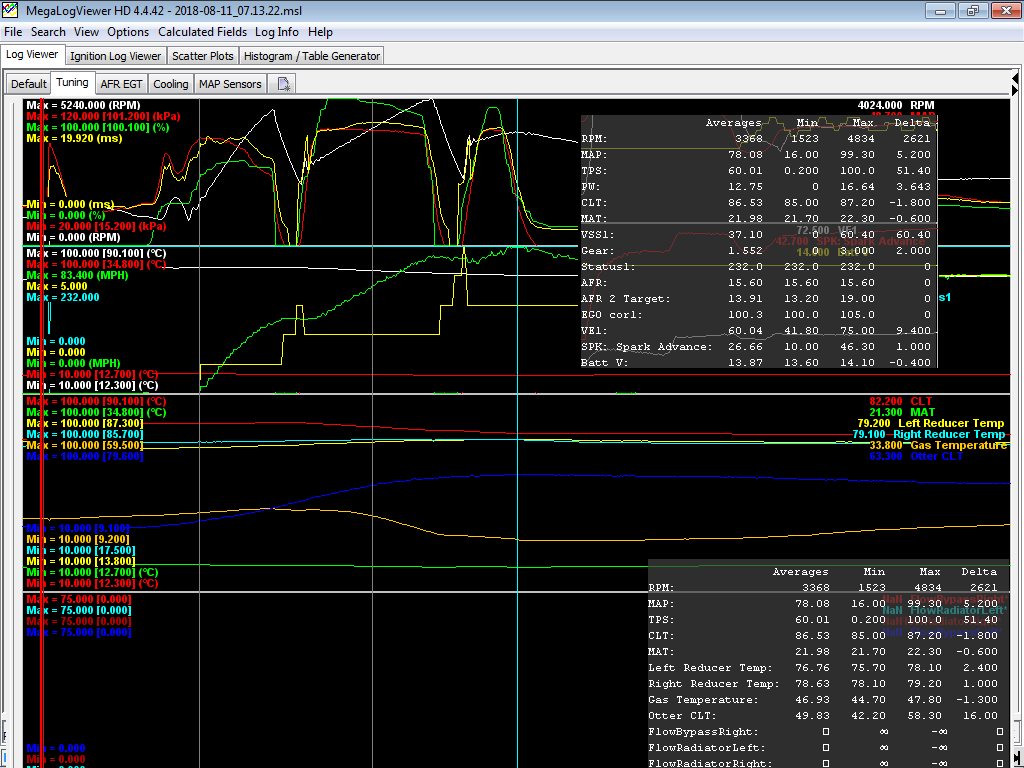Click the '4024.000 RPM' cursor value readout

[895, 105]
